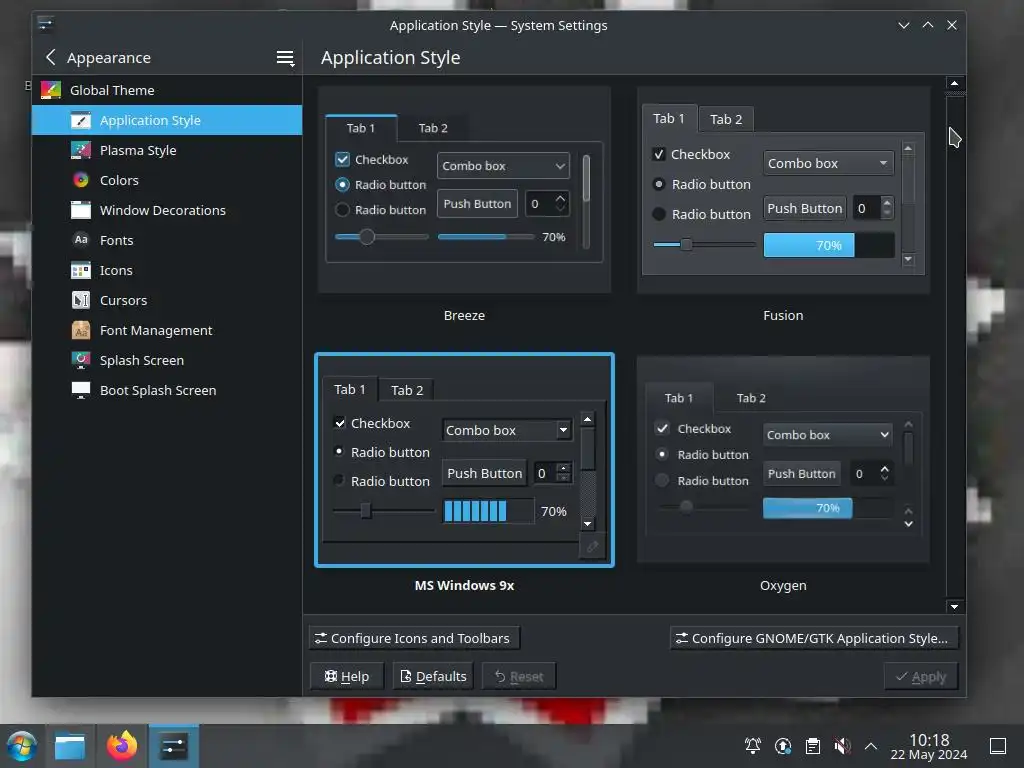This screenshot has height=768, width=1024.
Task: Click Push Button in Fusion preview
Action: (805, 208)
